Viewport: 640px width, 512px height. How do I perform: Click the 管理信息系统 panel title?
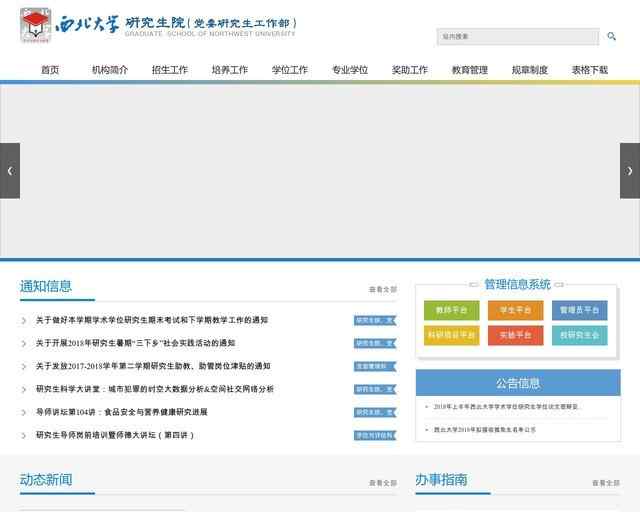tap(517, 284)
